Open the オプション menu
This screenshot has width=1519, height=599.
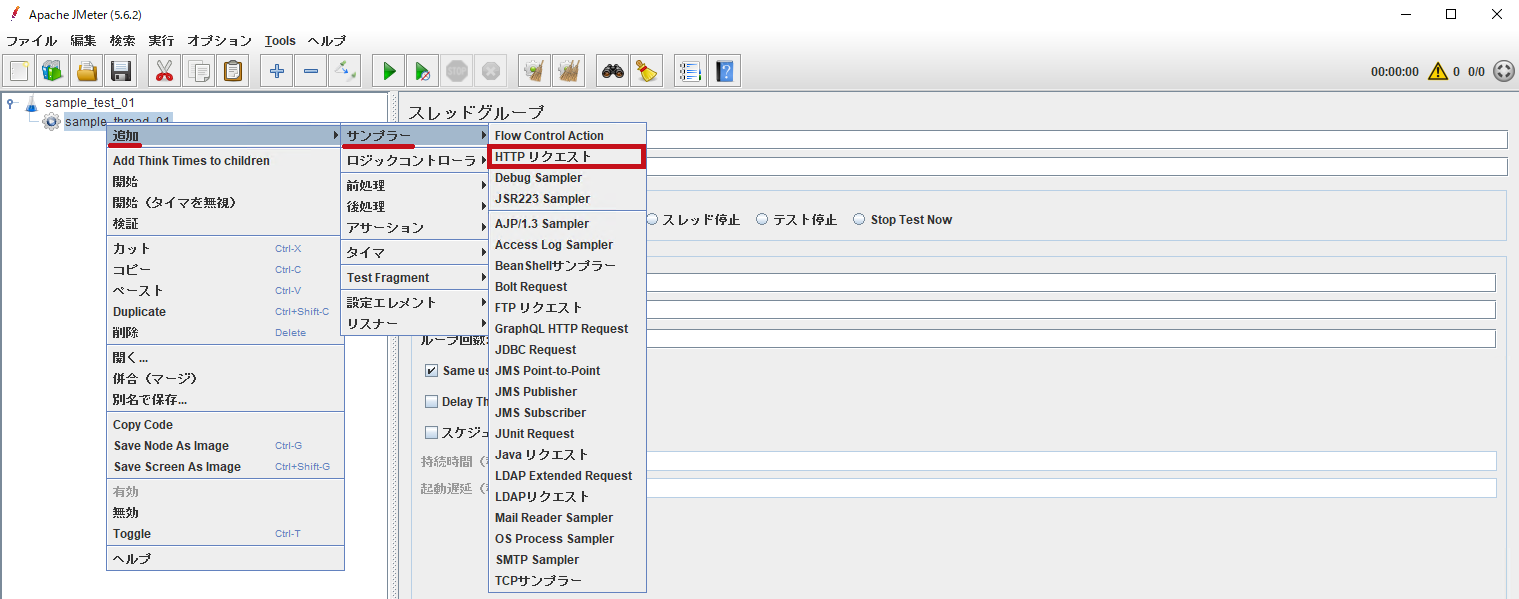click(x=220, y=41)
